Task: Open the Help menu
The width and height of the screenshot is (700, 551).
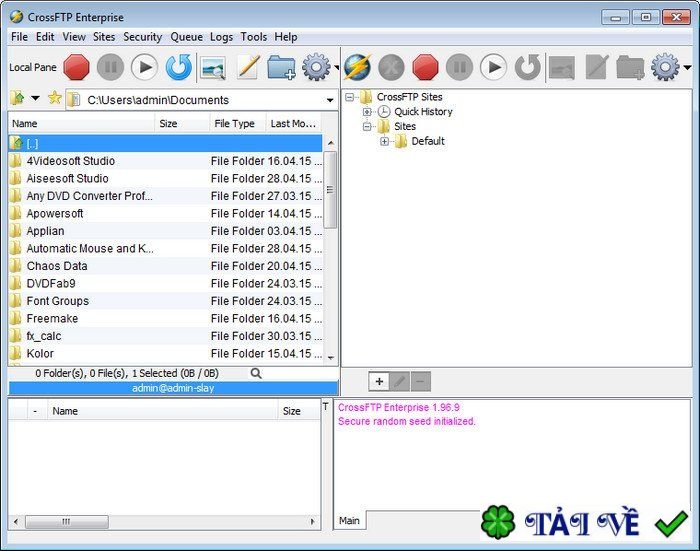Action: pyautogui.click(x=286, y=37)
